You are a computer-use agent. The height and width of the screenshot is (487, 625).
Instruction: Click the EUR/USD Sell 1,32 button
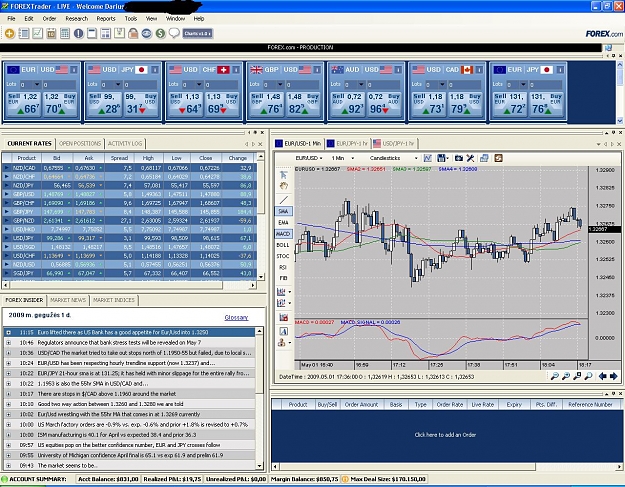click(24, 104)
